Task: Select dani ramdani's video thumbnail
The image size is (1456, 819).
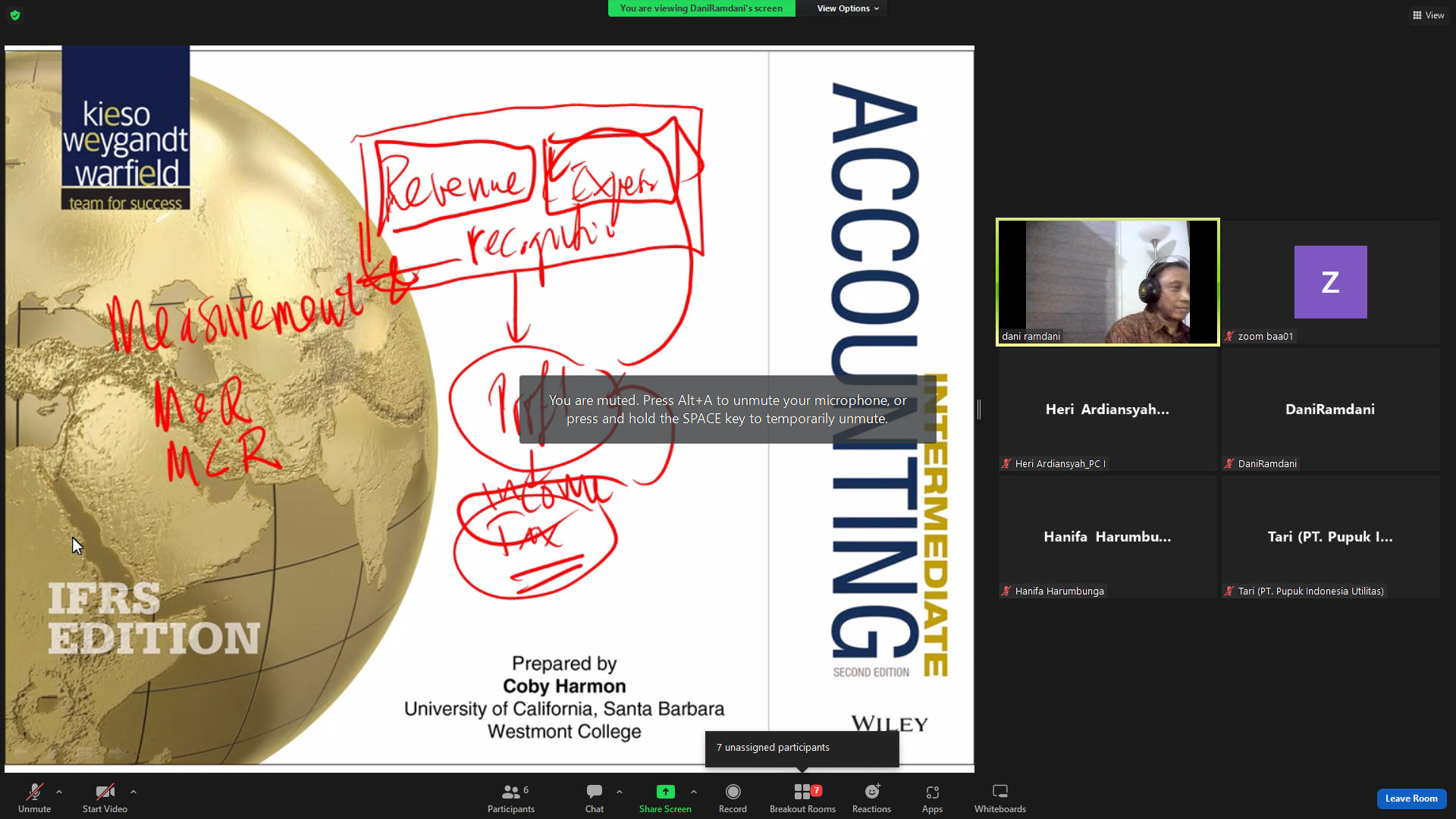Action: [1107, 282]
